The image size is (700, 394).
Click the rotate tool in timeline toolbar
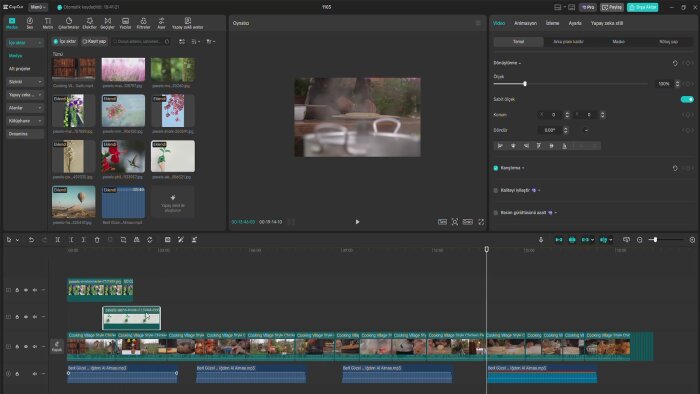(150, 240)
